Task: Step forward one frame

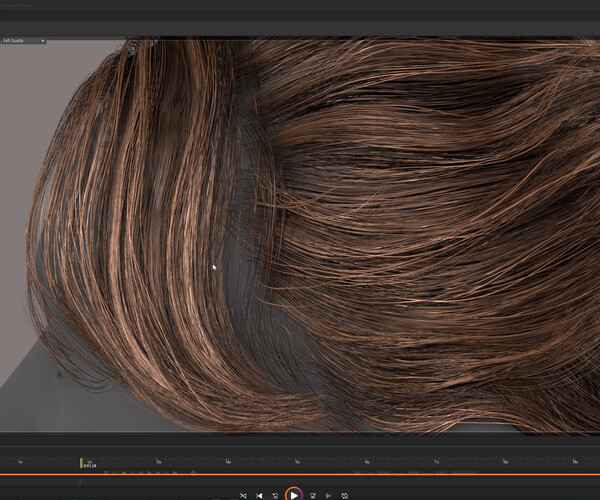Action: 312,494
